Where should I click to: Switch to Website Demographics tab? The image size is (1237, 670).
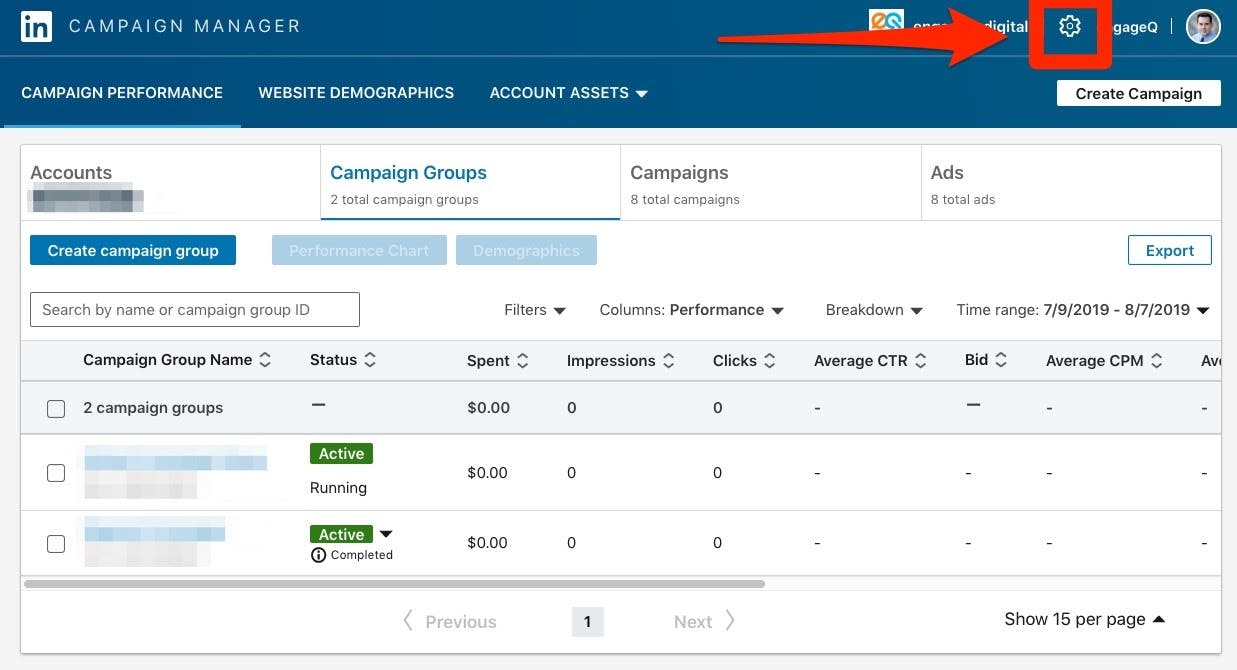[356, 93]
